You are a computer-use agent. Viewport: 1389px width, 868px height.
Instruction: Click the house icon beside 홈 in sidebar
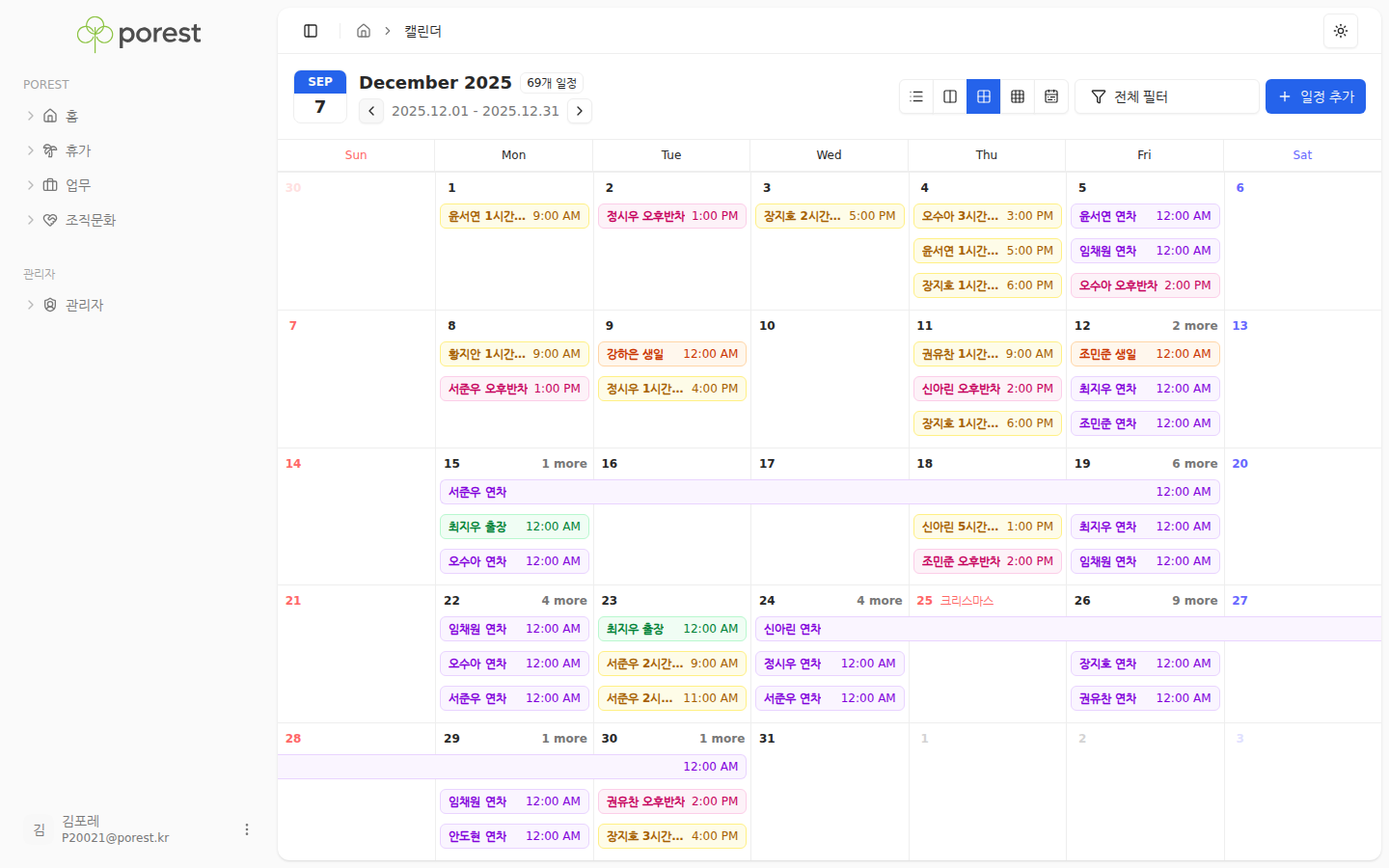(x=50, y=116)
